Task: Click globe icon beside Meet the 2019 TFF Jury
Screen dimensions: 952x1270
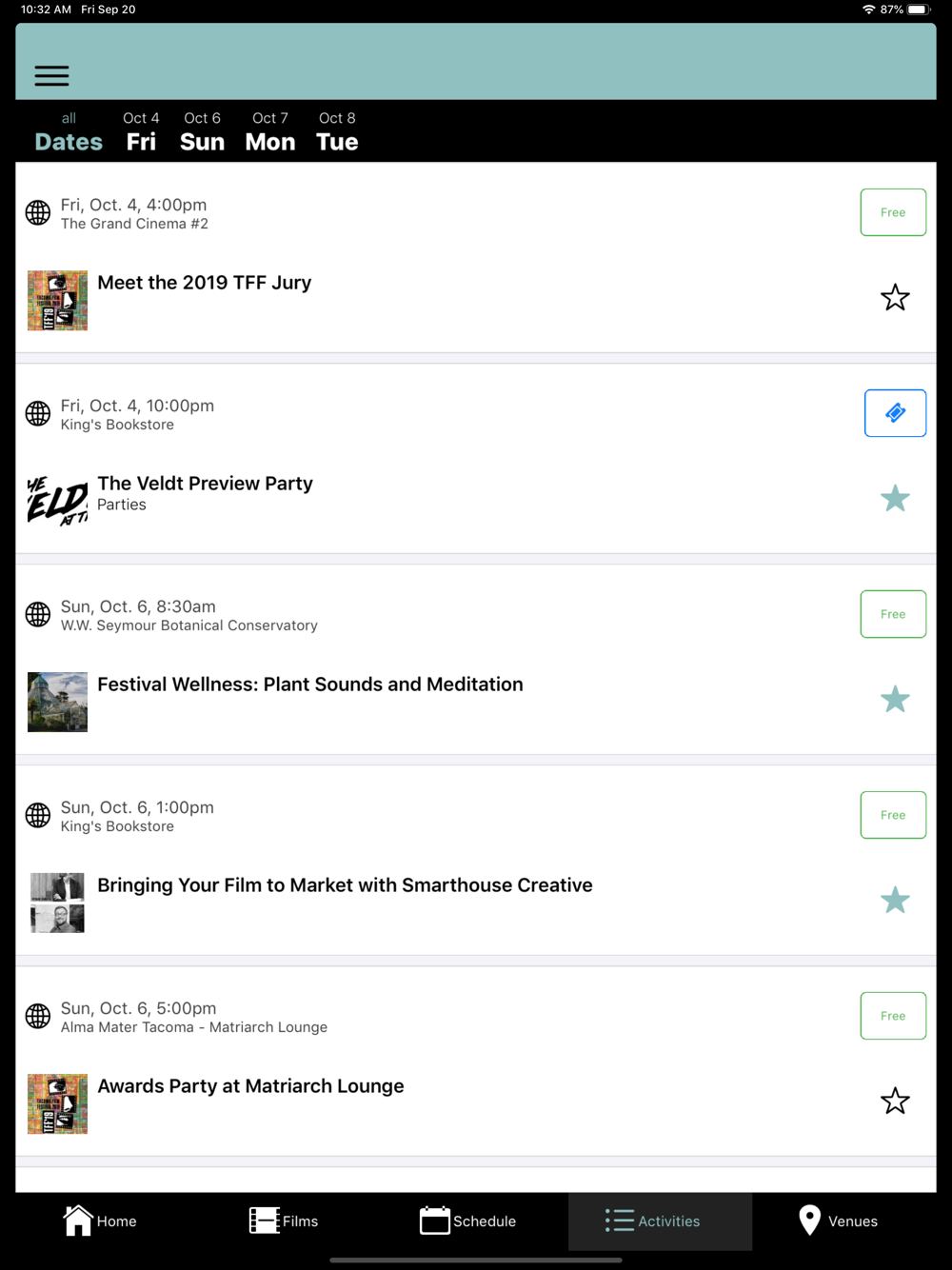Action: pos(38,212)
